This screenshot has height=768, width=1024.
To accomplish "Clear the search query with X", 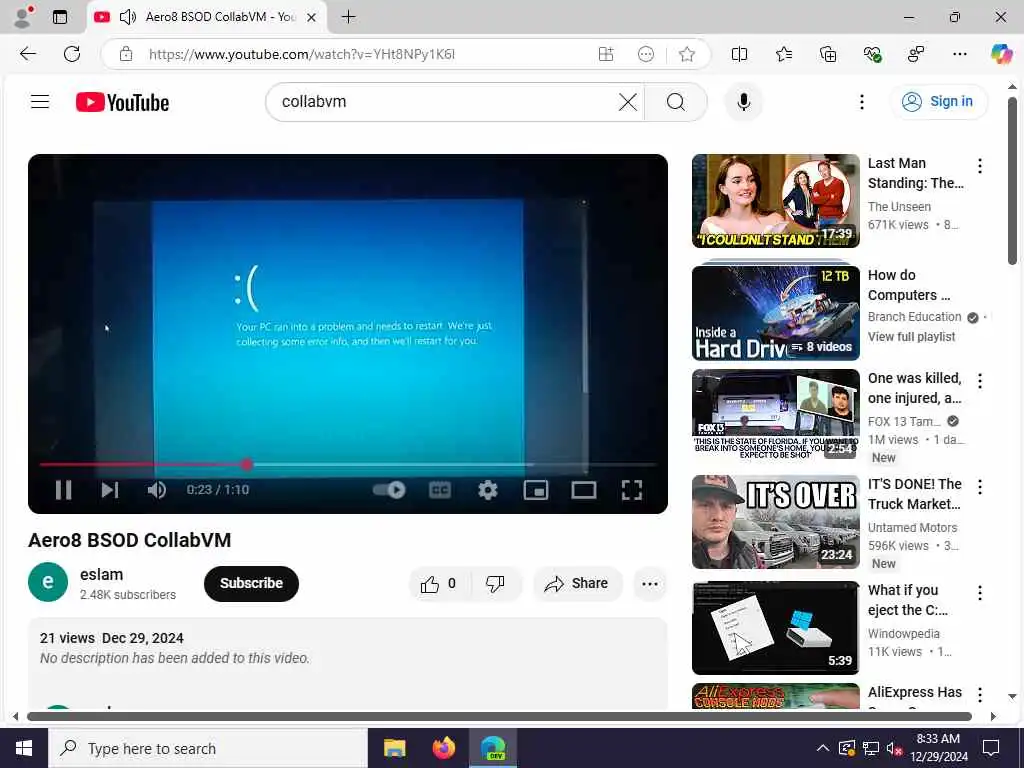I will (628, 102).
